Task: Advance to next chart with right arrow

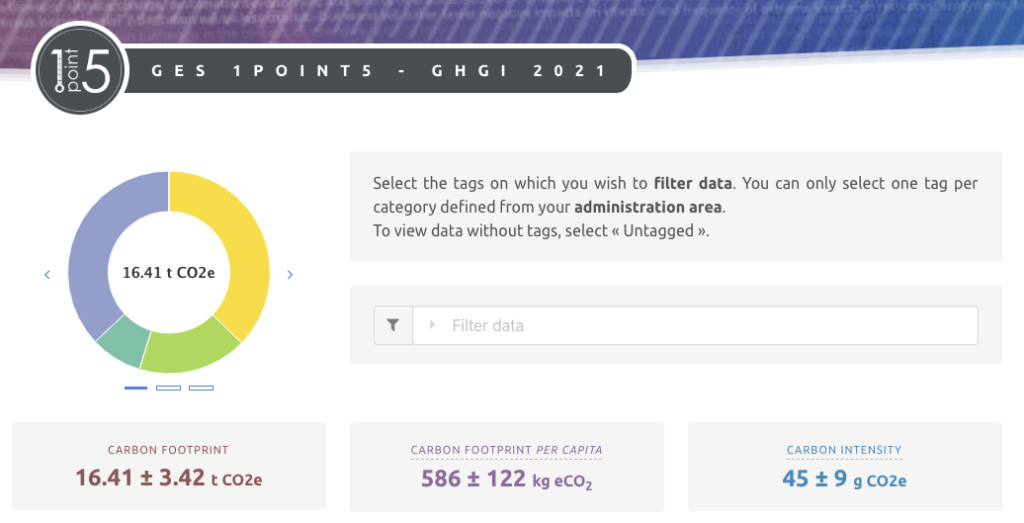Action: (290, 274)
